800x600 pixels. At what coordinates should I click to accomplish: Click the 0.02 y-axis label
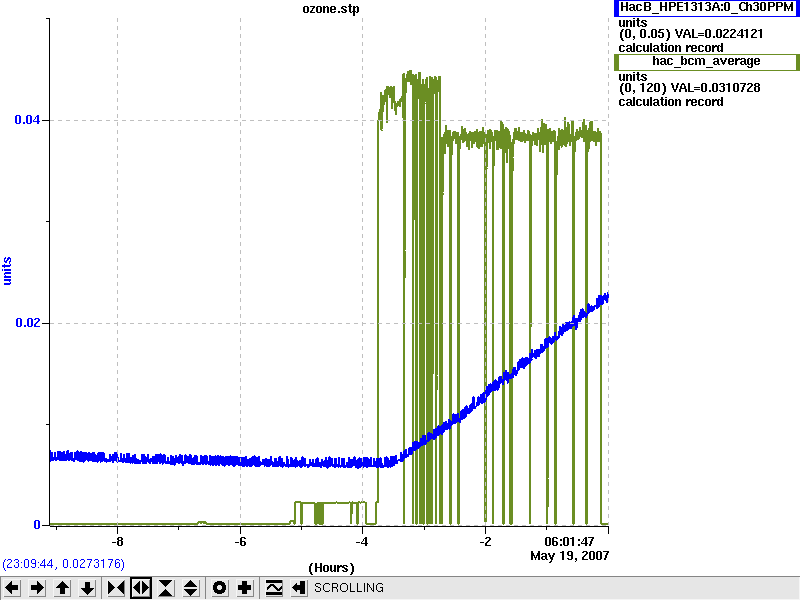[27, 322]
